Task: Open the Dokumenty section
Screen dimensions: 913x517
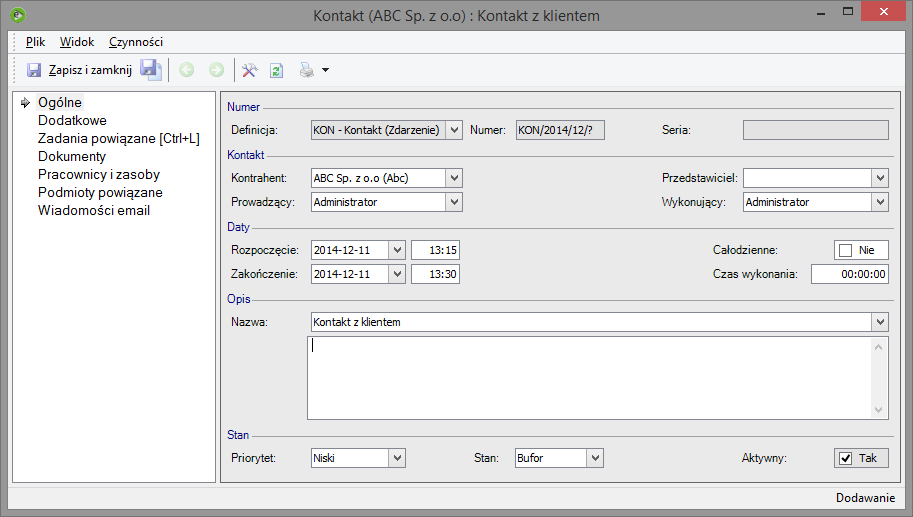Action: coord(72,157)
